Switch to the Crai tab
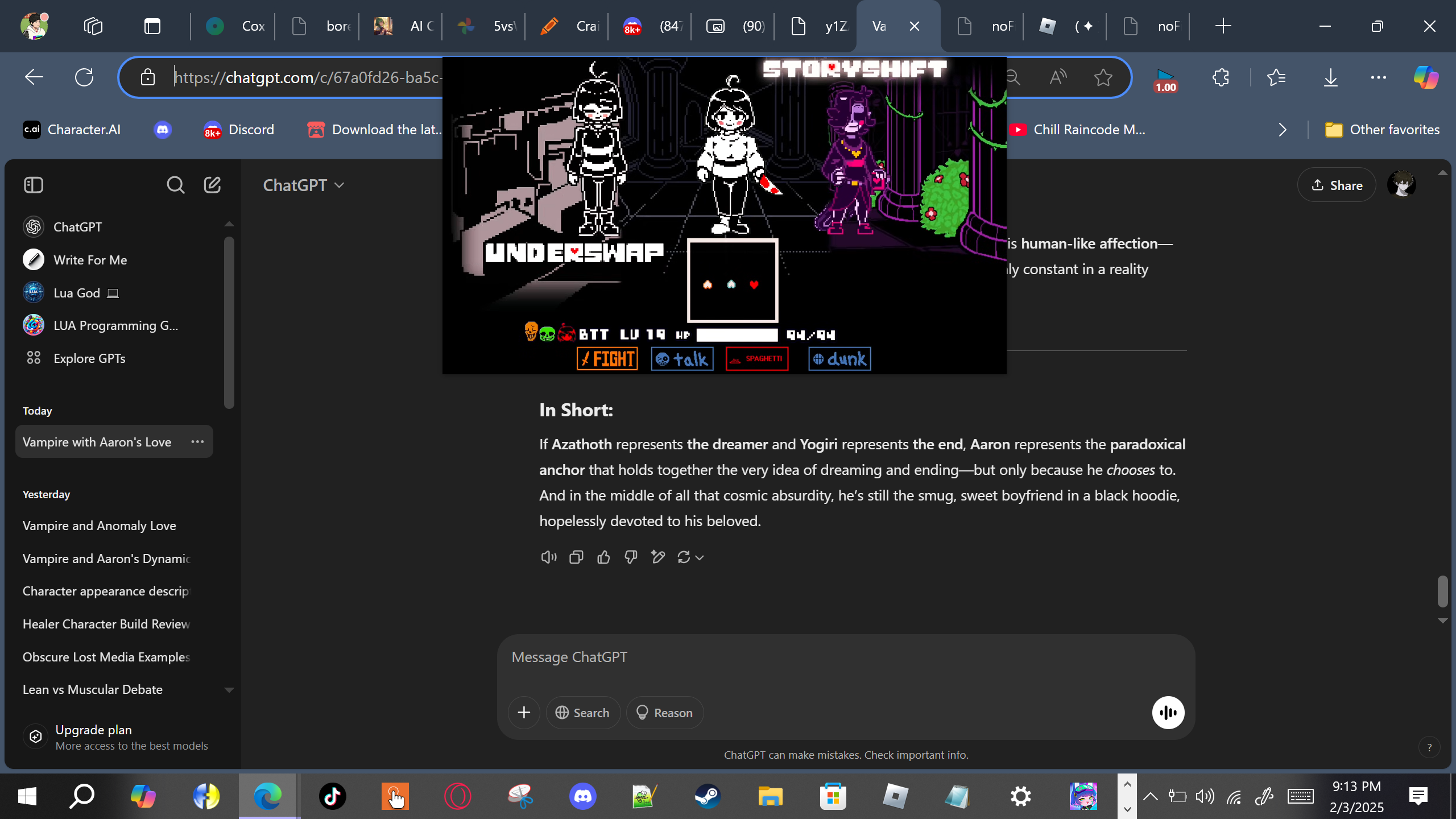Viewport: 1456px width, 819px height. [x=568, y=26]
